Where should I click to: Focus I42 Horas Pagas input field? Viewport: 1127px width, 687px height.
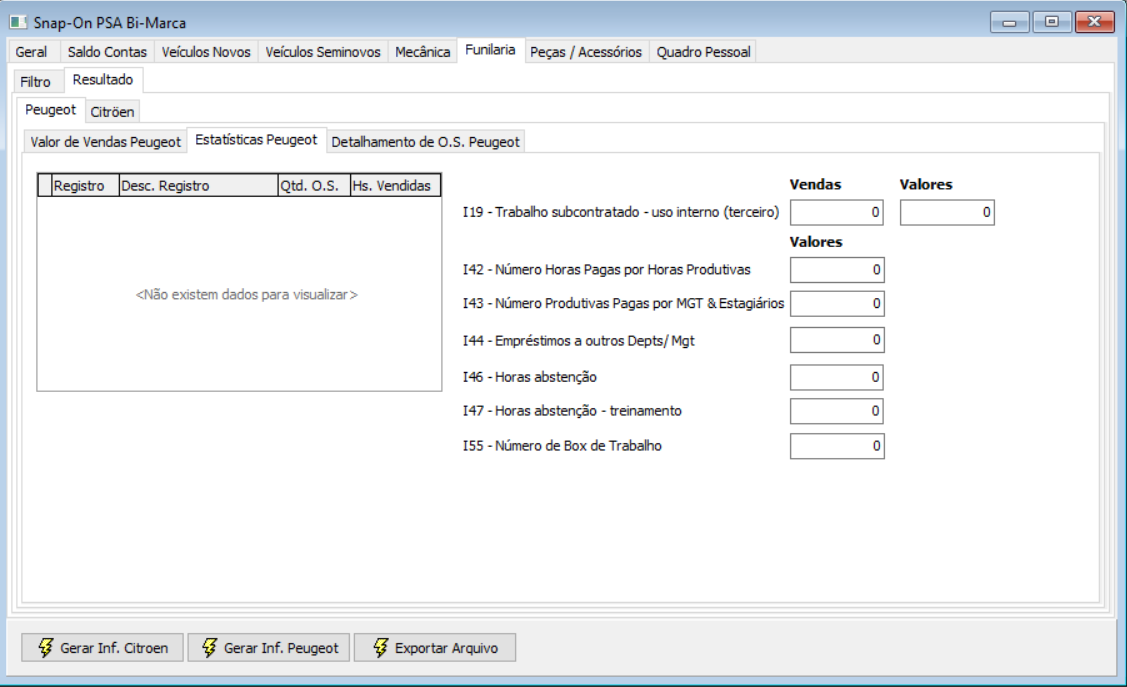pyautogui.click(x=837, y=270)
